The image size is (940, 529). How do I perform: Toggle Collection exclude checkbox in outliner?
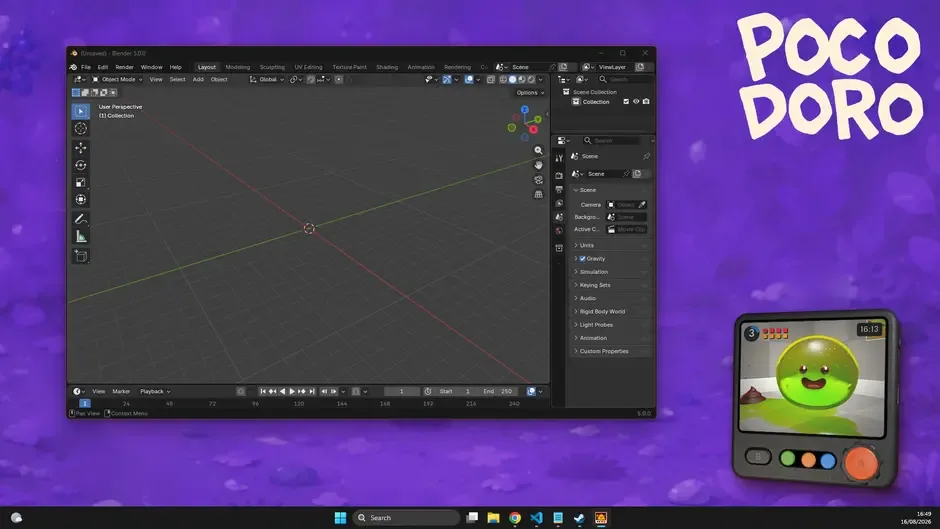click(626, 102)
